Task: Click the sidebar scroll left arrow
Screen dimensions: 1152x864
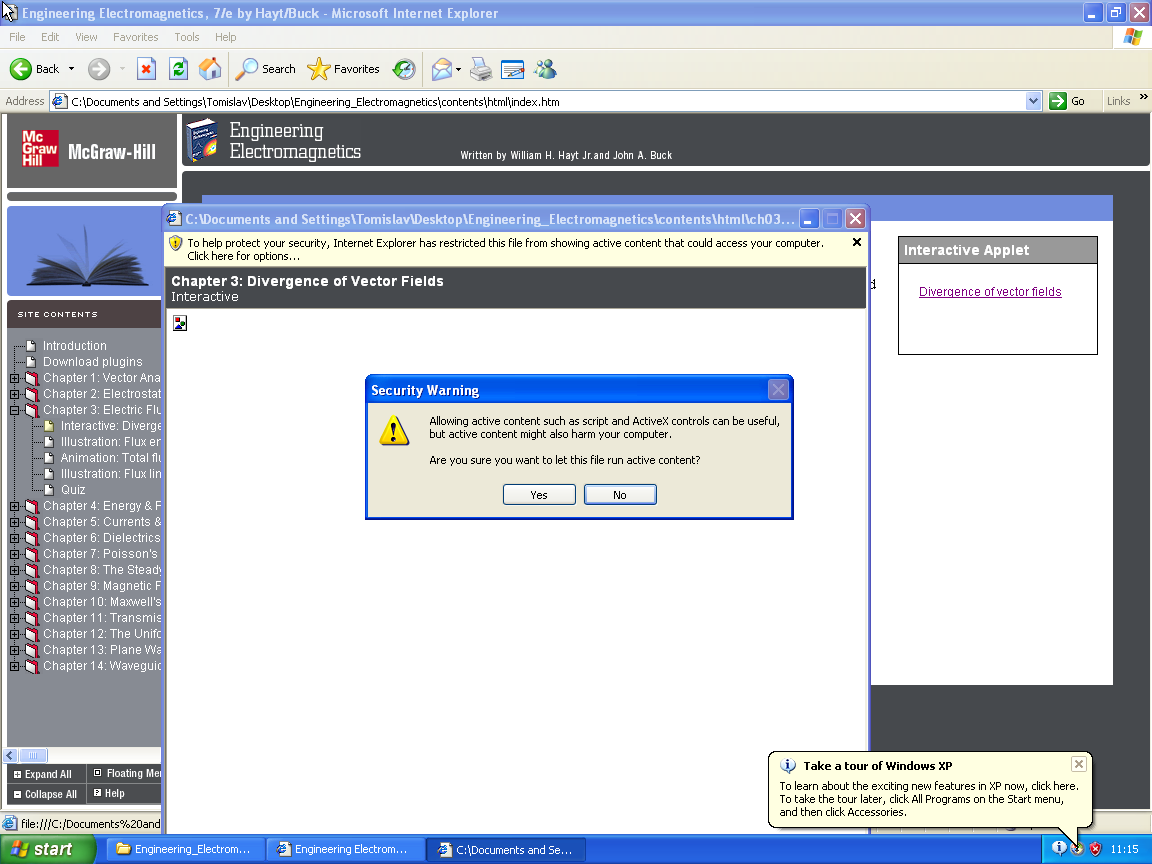Action: pyautogui.click(x=10, y=755)
